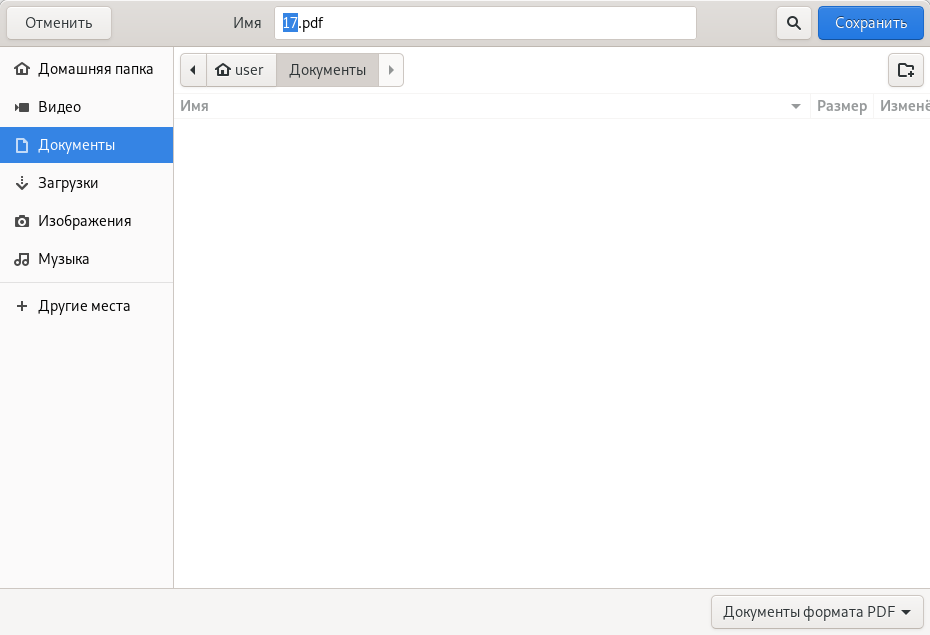
Task: Click the video camera icon for Видео
Action: pyautogui.click(x=22, y=107)
